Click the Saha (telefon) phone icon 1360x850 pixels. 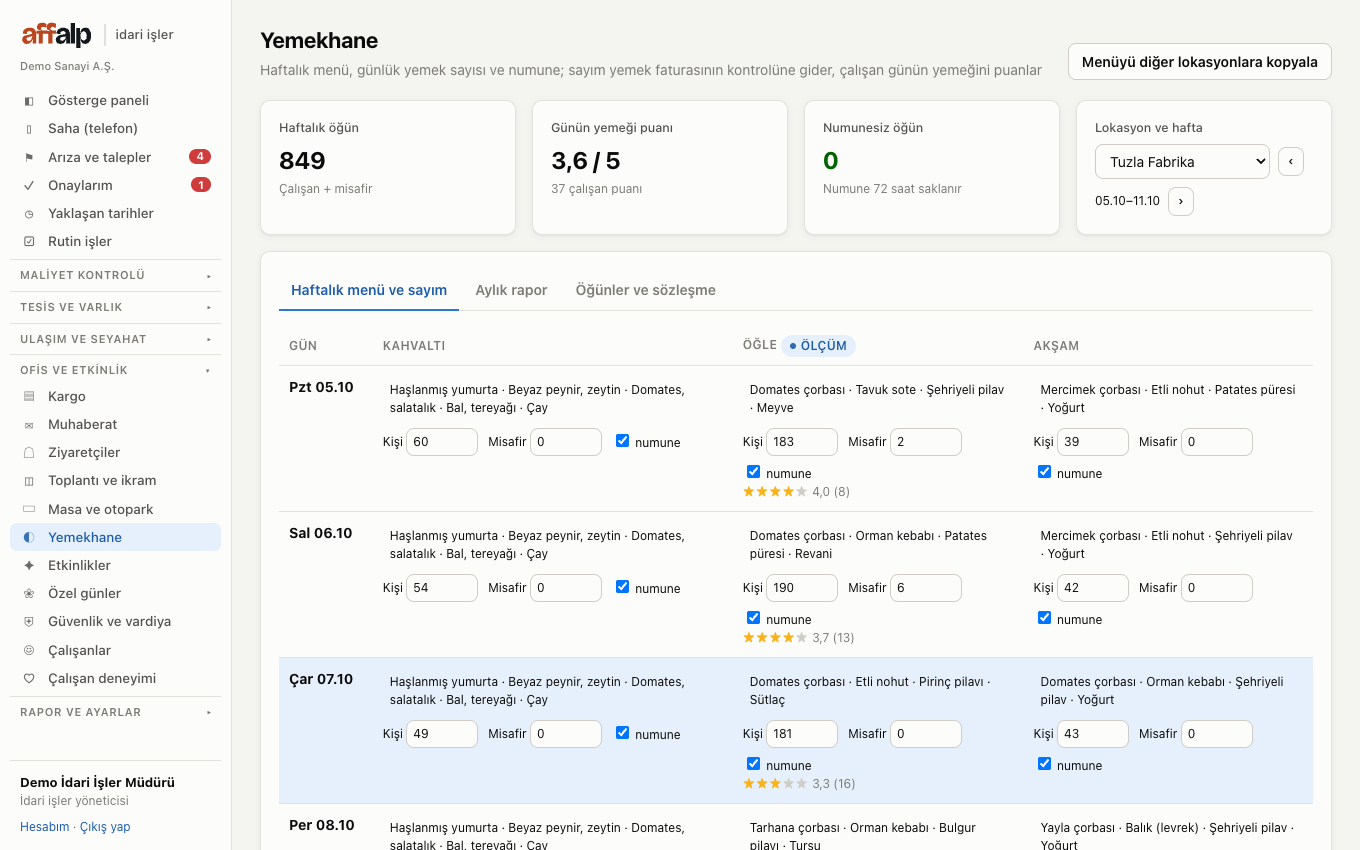click(29, 129)
